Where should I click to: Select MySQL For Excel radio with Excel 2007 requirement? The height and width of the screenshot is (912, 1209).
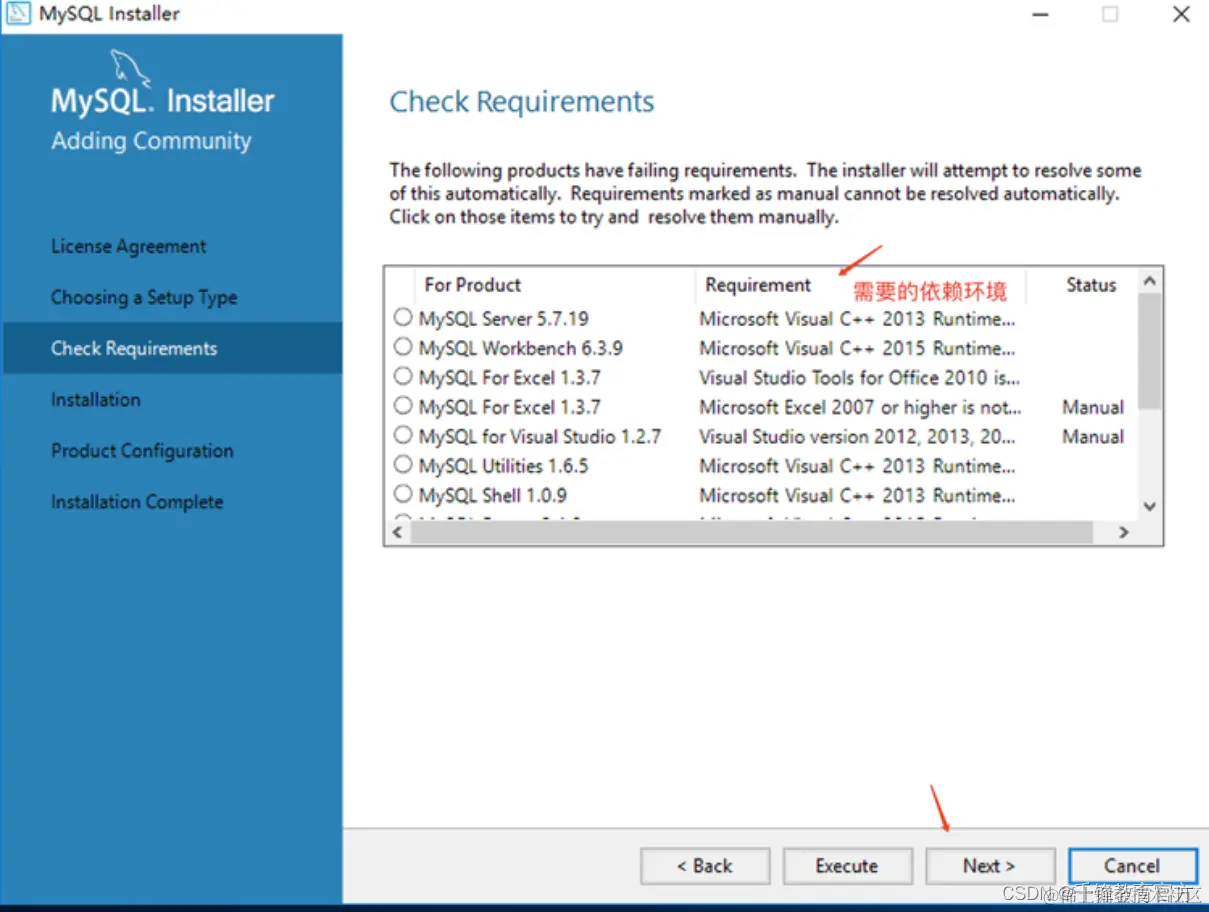pyautogui.click(x=402, y=406)
